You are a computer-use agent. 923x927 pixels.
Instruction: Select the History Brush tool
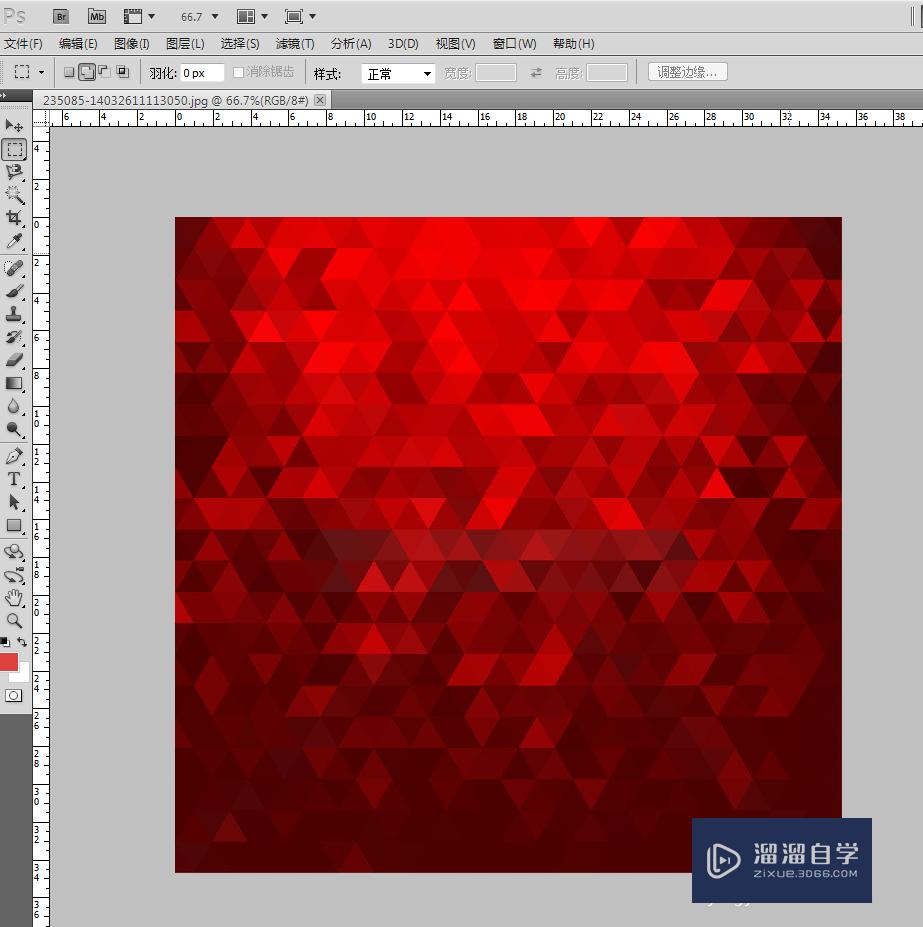click(x=14, y=337)
